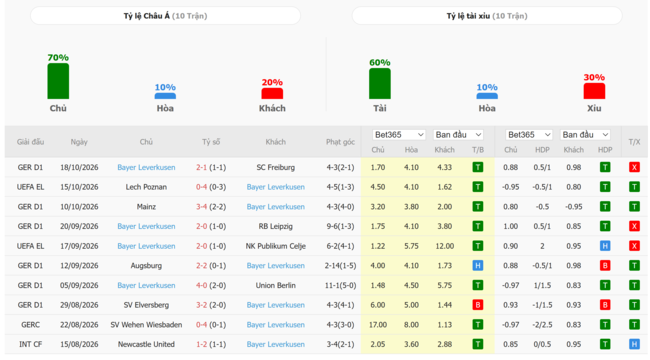Open Bayer Leverkusen link in RB Leipzig row
The image size is (650, 360).
[146, 226]
